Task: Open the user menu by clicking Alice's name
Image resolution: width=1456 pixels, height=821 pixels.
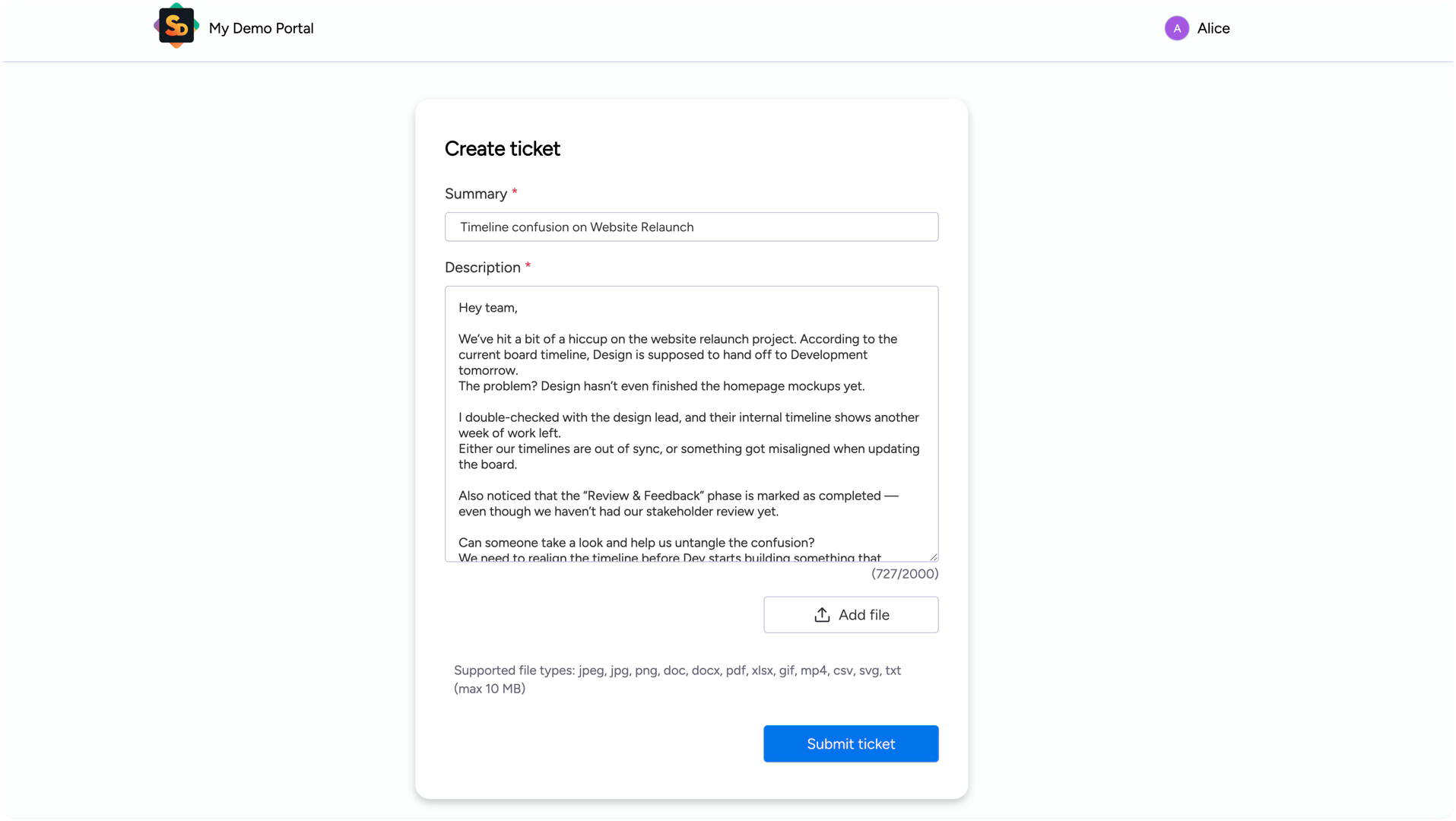Action: click(1213, 28)
